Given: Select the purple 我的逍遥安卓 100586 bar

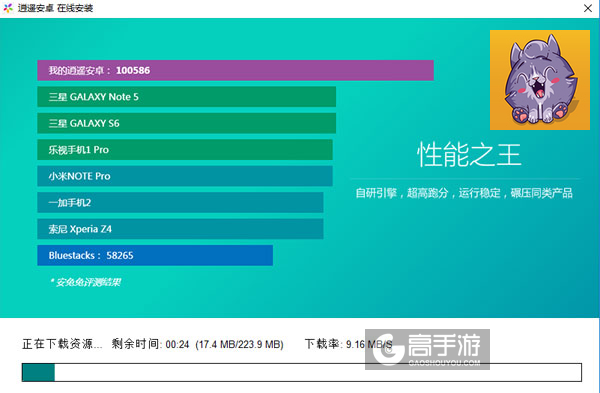Looking at the screenshot, I should [x=235, y=70].
